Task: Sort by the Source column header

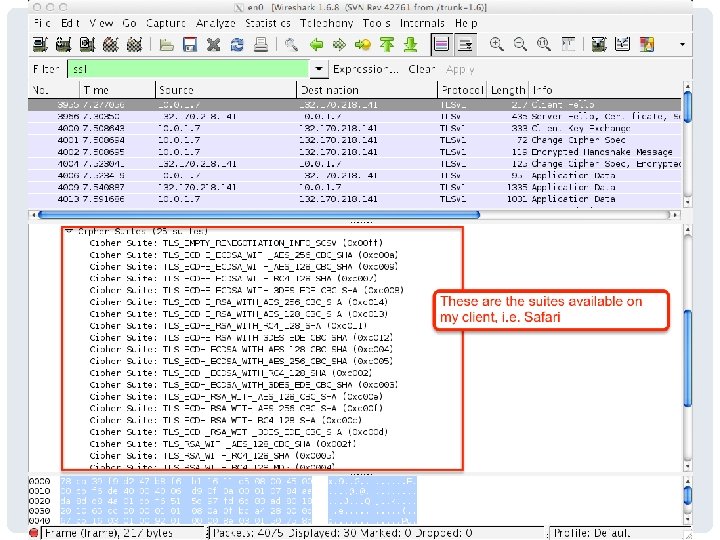Action: pos(226,90)
